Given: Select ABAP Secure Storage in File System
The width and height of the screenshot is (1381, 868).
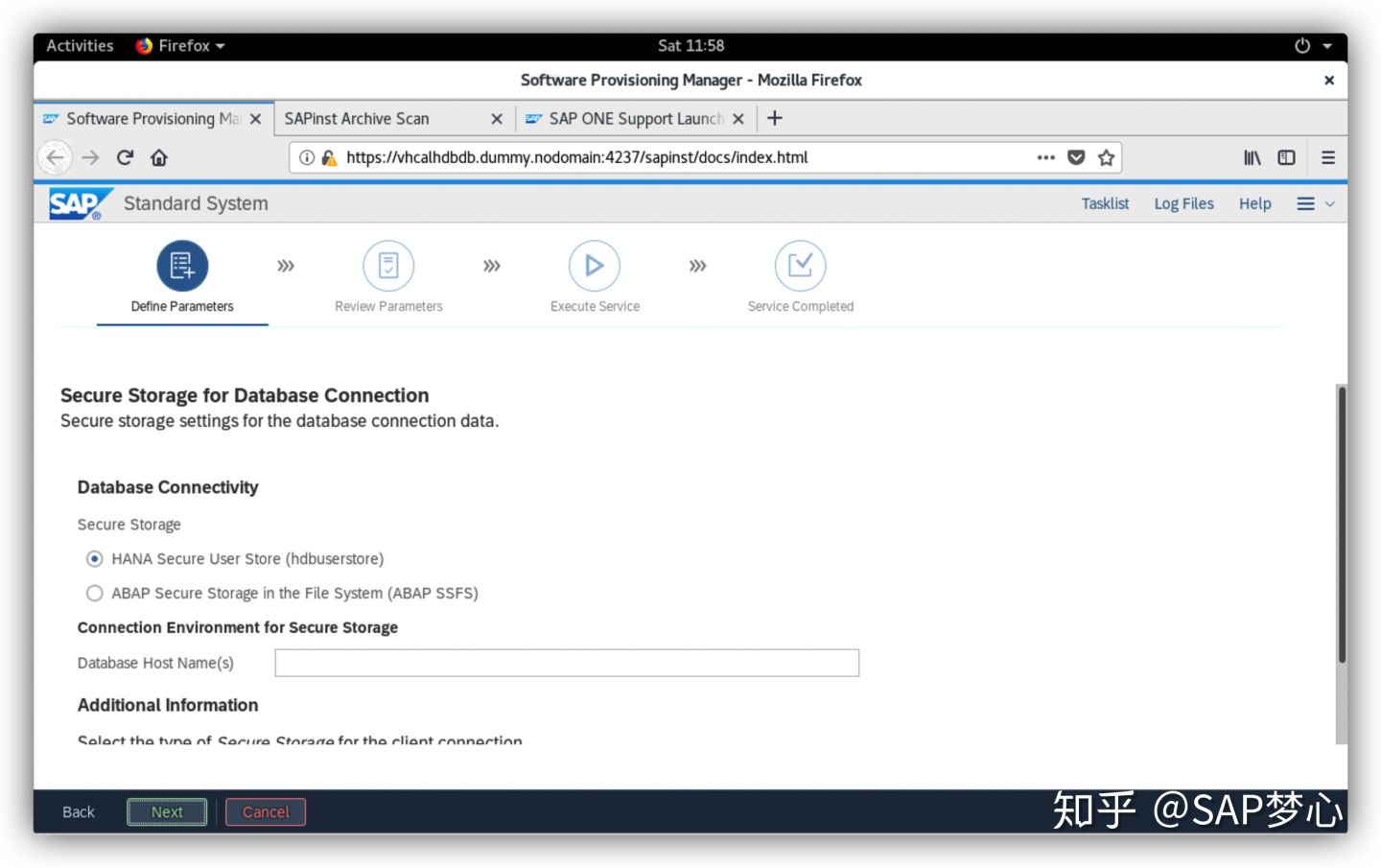Looking at the screenshot, I should pyautogui.click(x=94, y=594).
